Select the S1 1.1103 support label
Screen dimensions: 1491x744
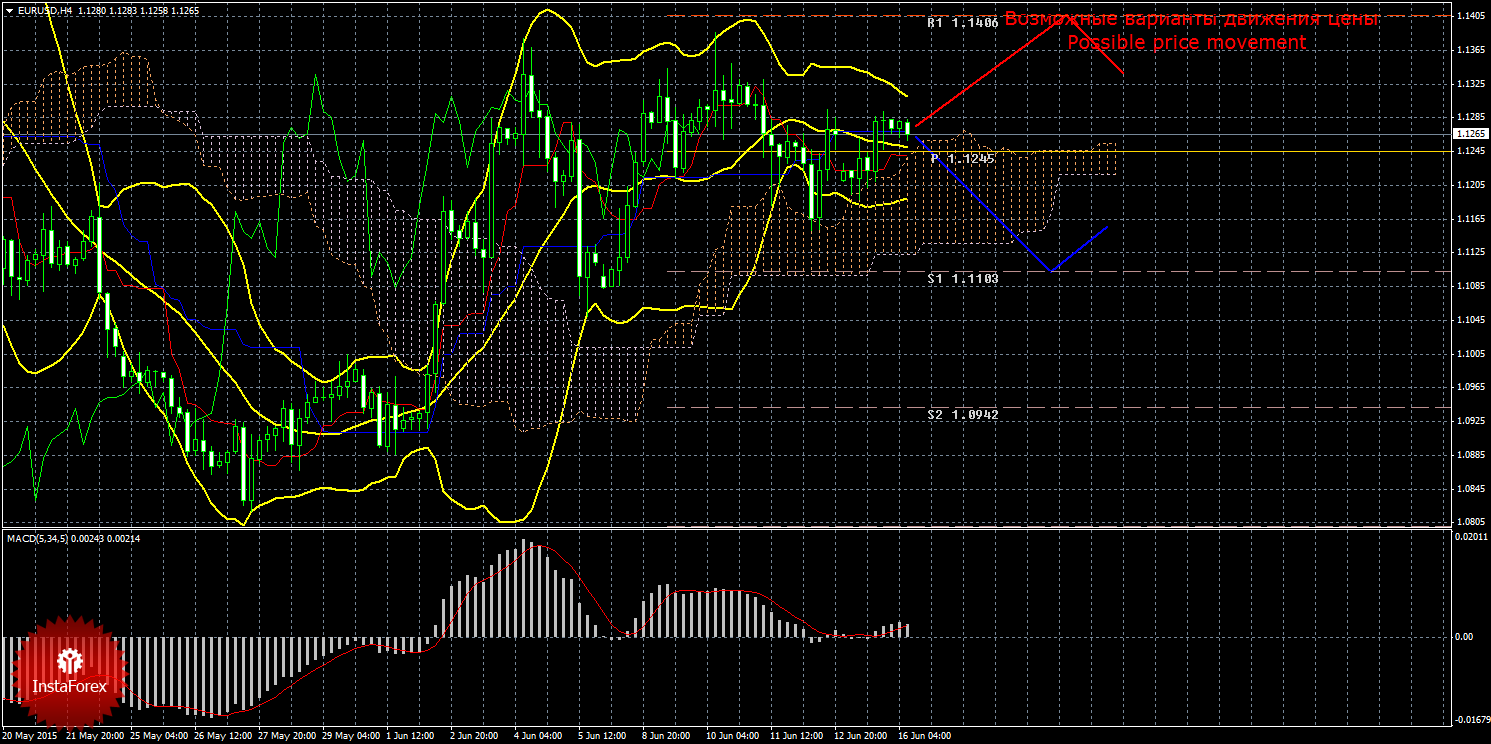click(x=962, y=279)
